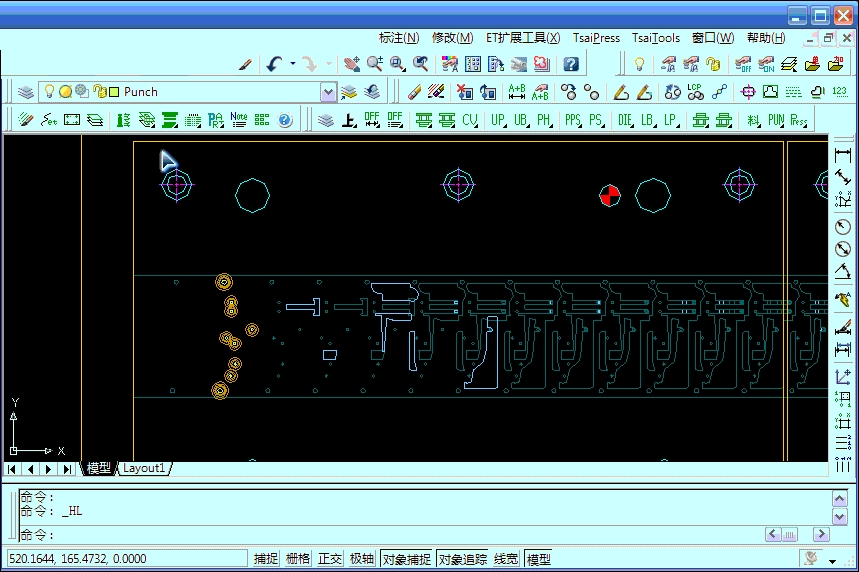Toggle 捕捉 snap mode in status bar
This screenshot has width=859, height=572.
point(266,559)
